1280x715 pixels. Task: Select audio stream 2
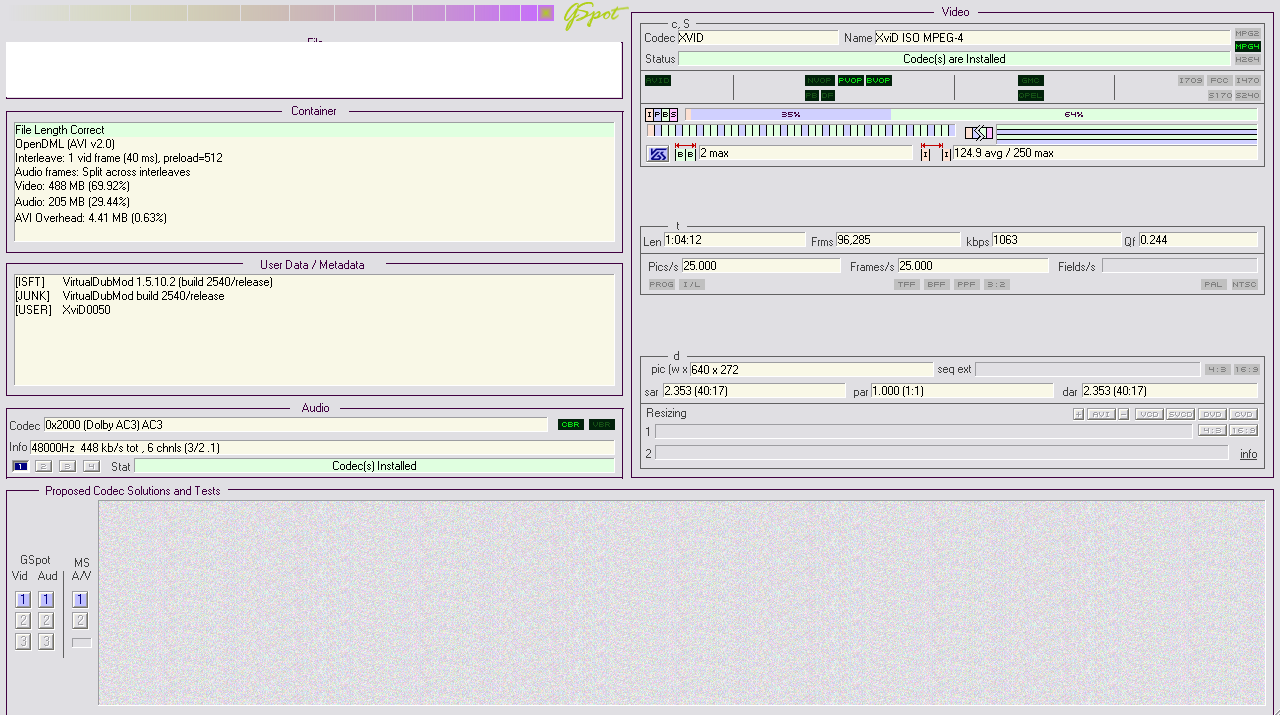[x=43, y=466]
